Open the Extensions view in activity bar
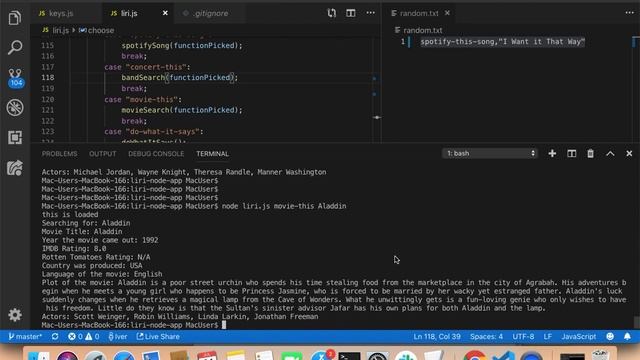This screenshot has width=640, height=360. click(15, 138)
